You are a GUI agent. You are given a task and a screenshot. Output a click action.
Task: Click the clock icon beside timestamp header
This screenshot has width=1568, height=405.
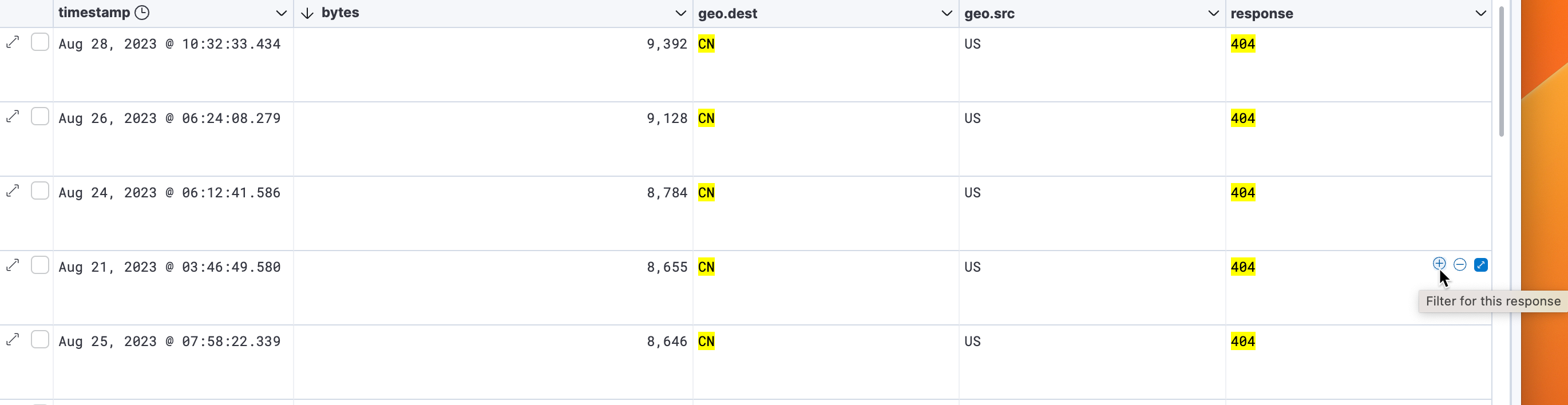click(x=142, y=13)
